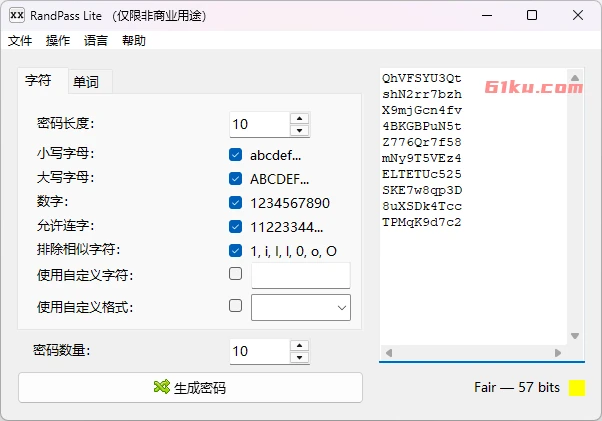Click the horizontal scroll left arrow
Screen dimensions: 602x421
(389, 353)
